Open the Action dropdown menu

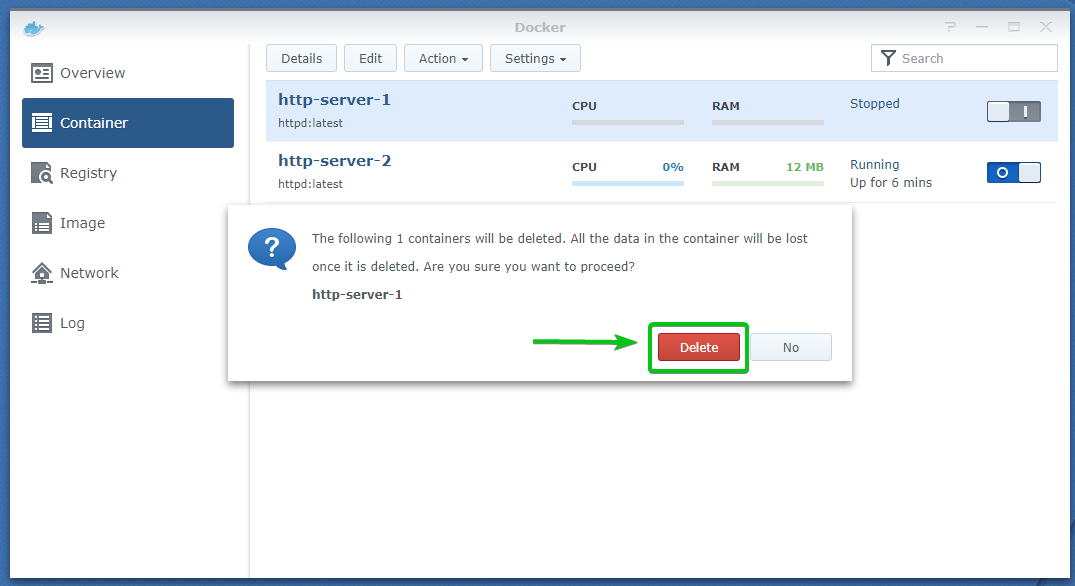443,58
